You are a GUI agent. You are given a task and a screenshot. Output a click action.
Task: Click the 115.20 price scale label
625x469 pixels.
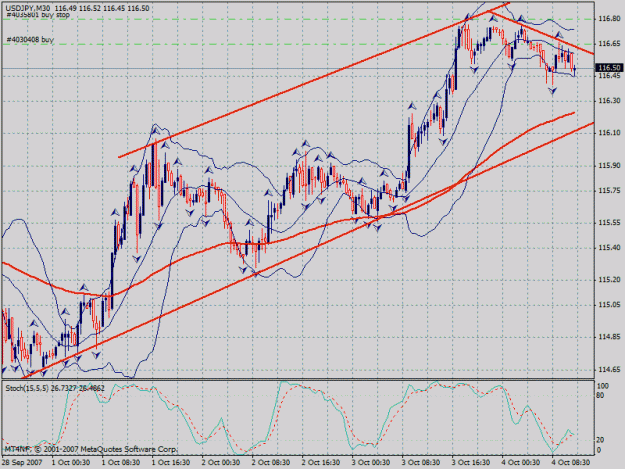click(609, 280)
